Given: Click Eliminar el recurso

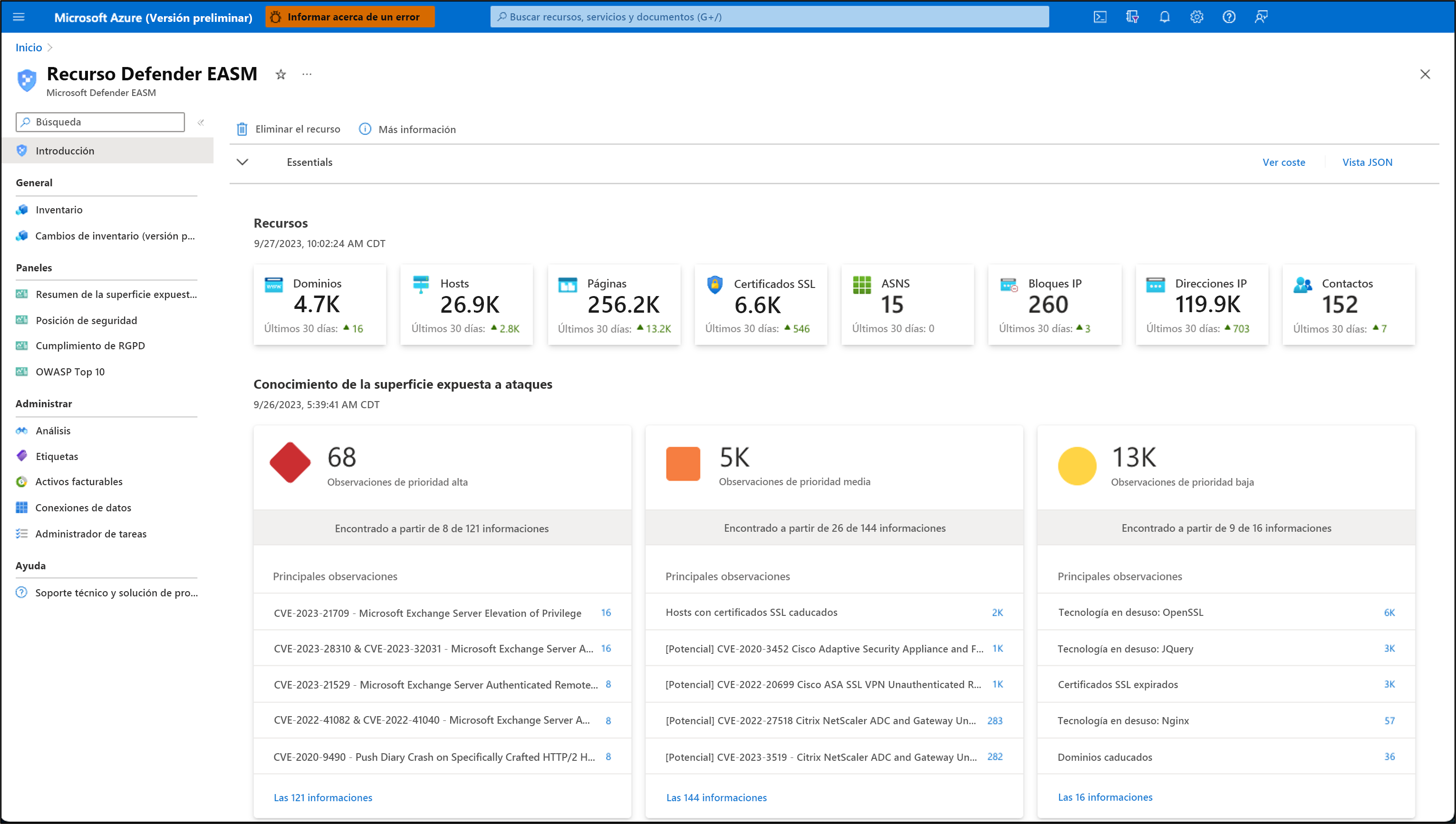Looking at the screenshot, I should 288,129.
